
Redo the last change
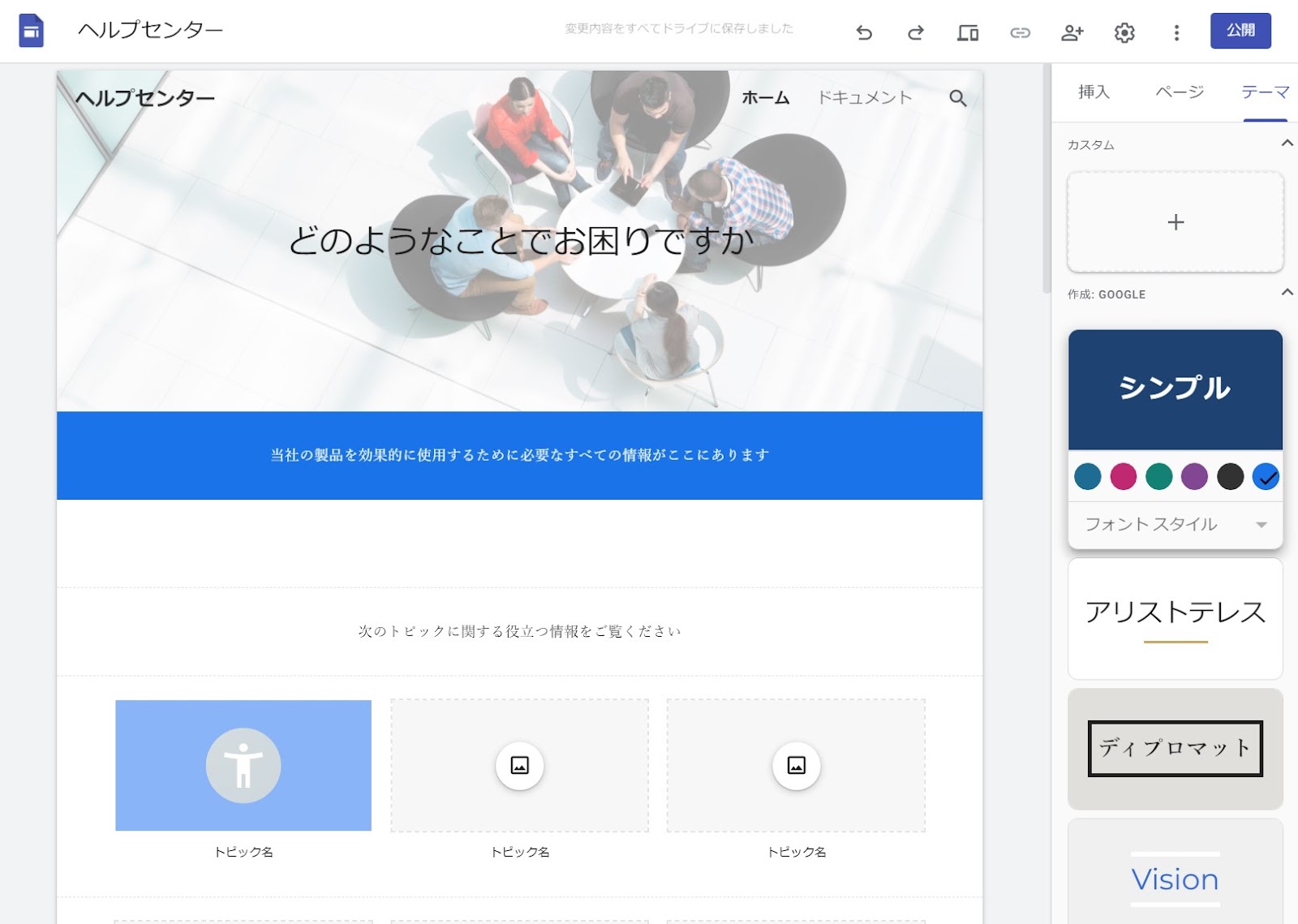[916, 32]
